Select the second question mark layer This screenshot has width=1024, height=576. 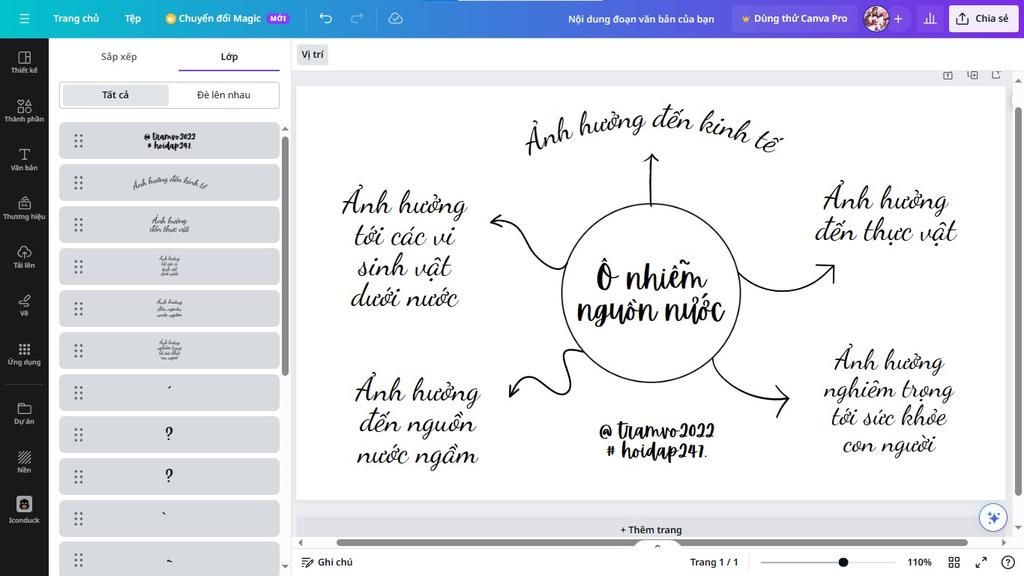(x=169, y=476)
